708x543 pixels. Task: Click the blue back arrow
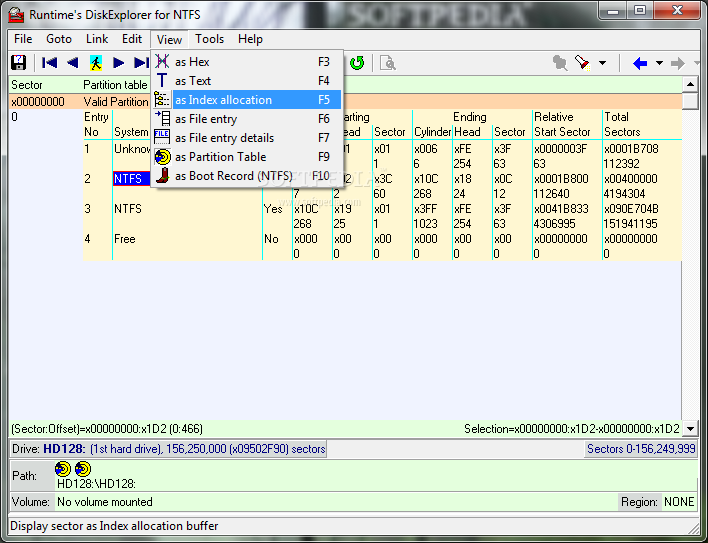(x=640, y=63)
